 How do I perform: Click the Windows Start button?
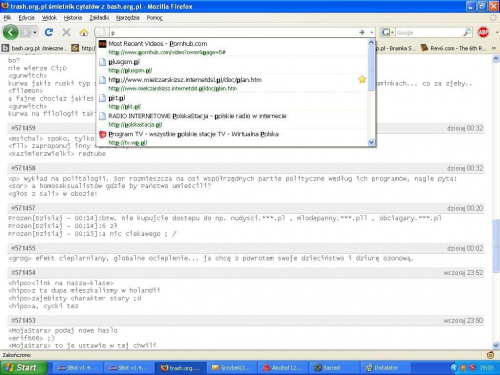(23, 368)
